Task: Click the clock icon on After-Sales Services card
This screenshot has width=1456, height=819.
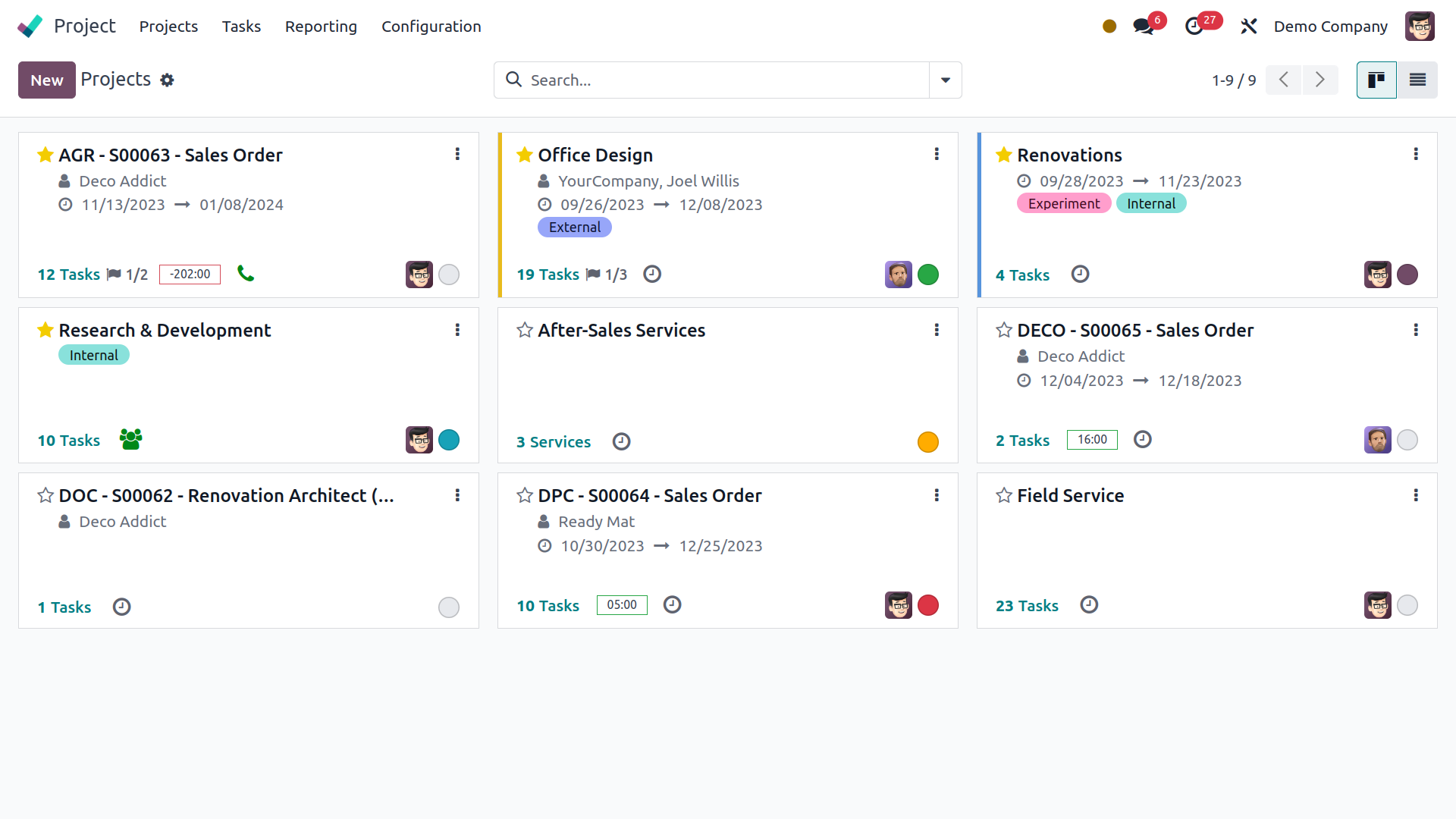Action: pyautogui.click(x=621, y=441)
